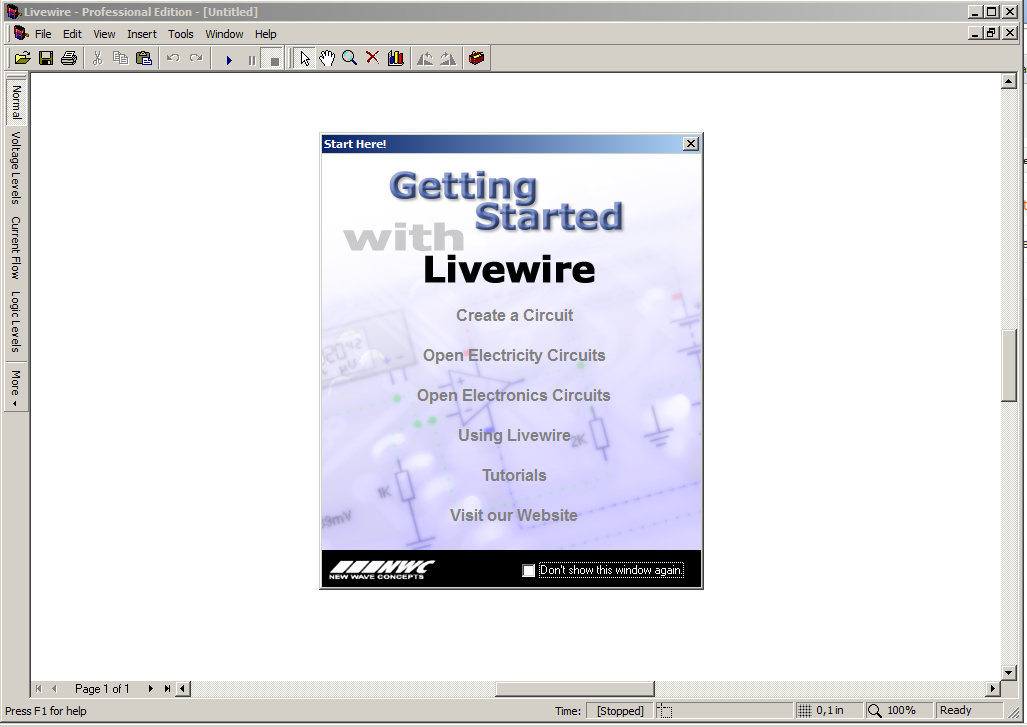Select the hand pan tool
Screen dimensions: 1027x727
[x=327, y=58]
